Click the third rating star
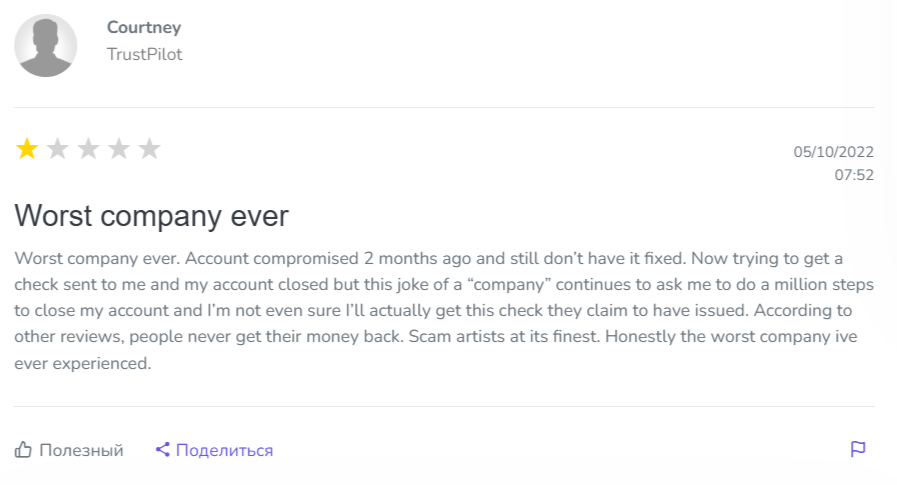 click(89, 150)
